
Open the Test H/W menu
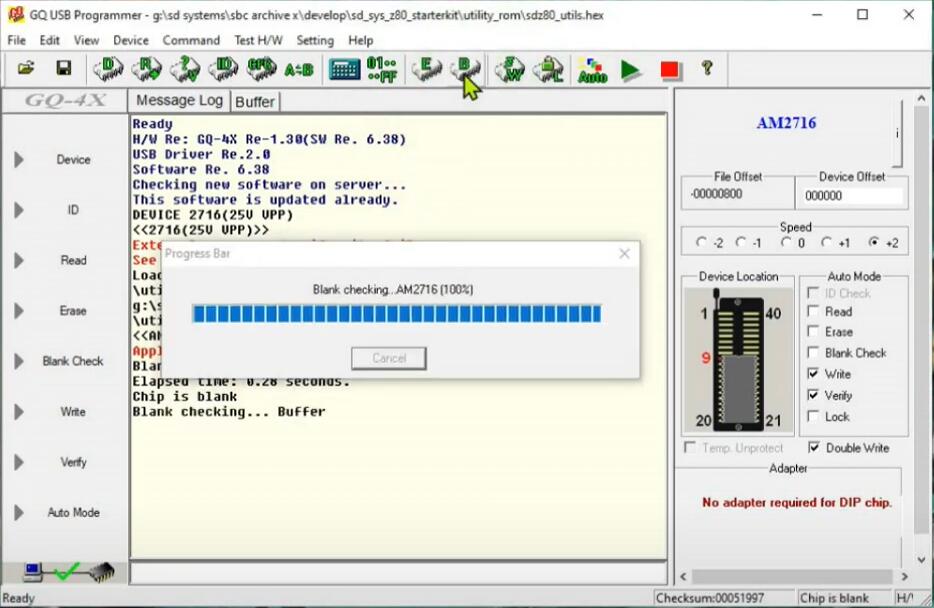click(x=258, y=40)
